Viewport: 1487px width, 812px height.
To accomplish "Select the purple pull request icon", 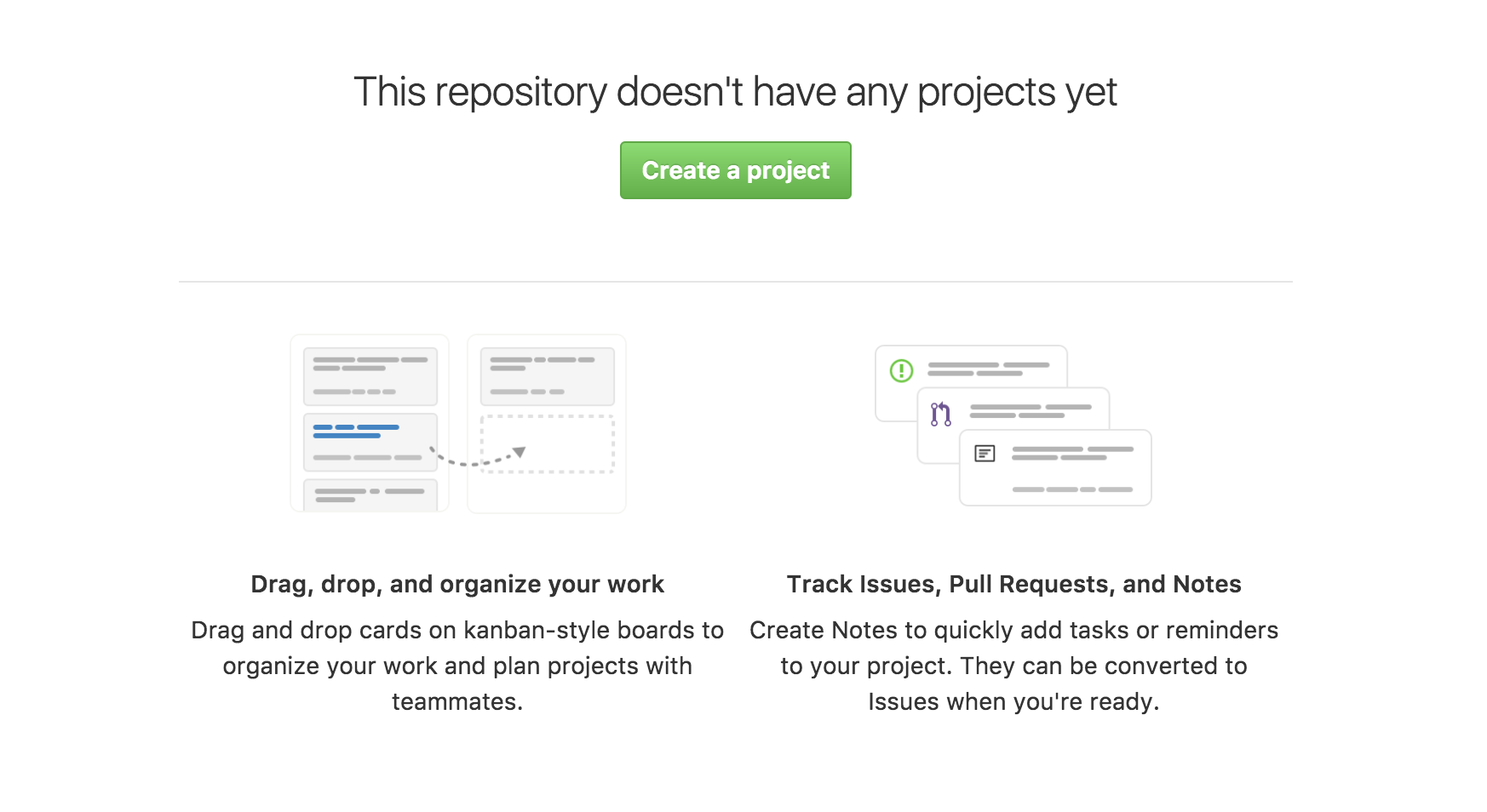I will coord(940,415).
